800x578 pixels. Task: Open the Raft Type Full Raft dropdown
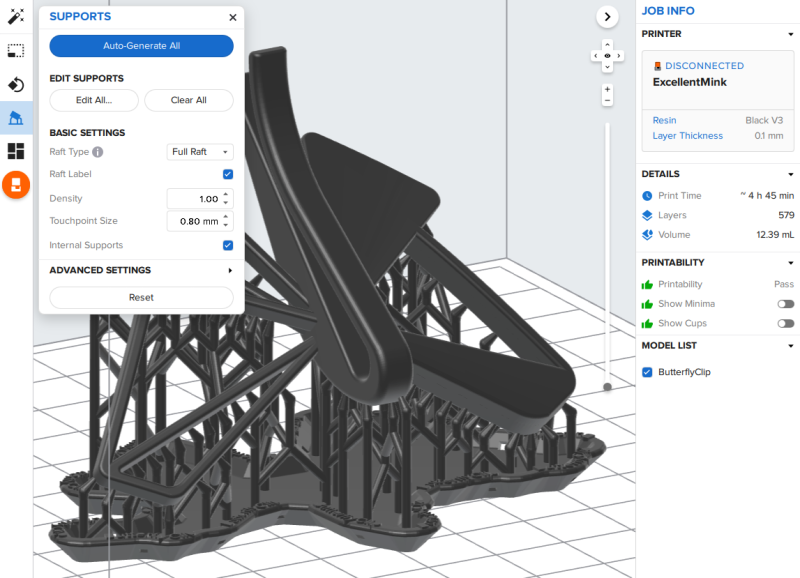200,152
